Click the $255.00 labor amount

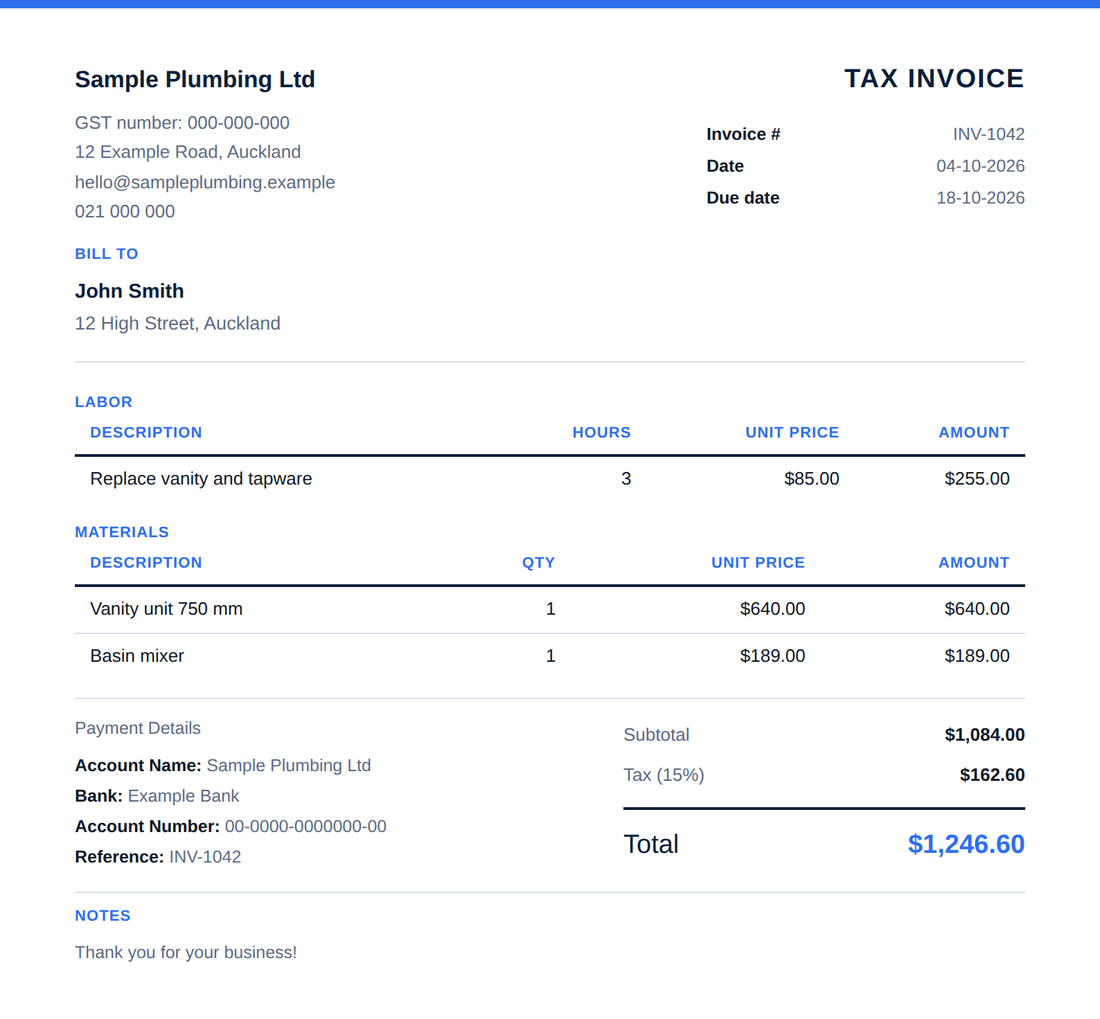977,479
